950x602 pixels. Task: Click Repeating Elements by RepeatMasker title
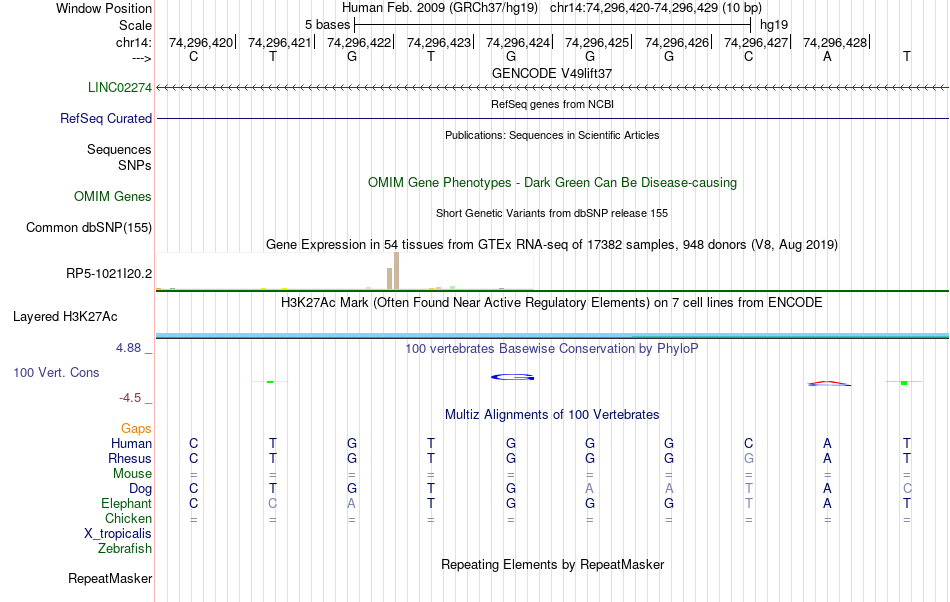[x=552, y=564]
